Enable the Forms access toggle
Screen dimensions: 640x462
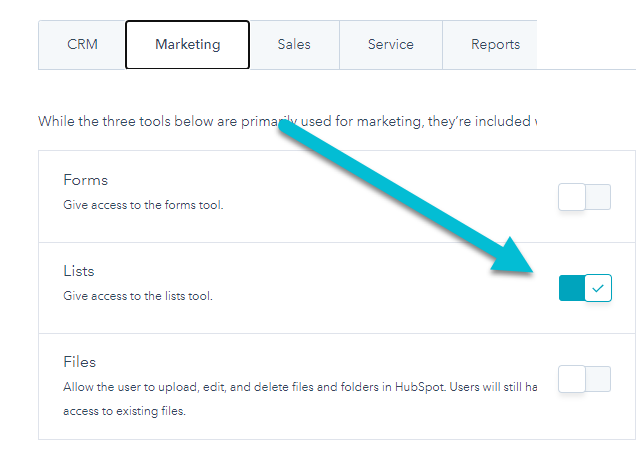pos(584,197)
